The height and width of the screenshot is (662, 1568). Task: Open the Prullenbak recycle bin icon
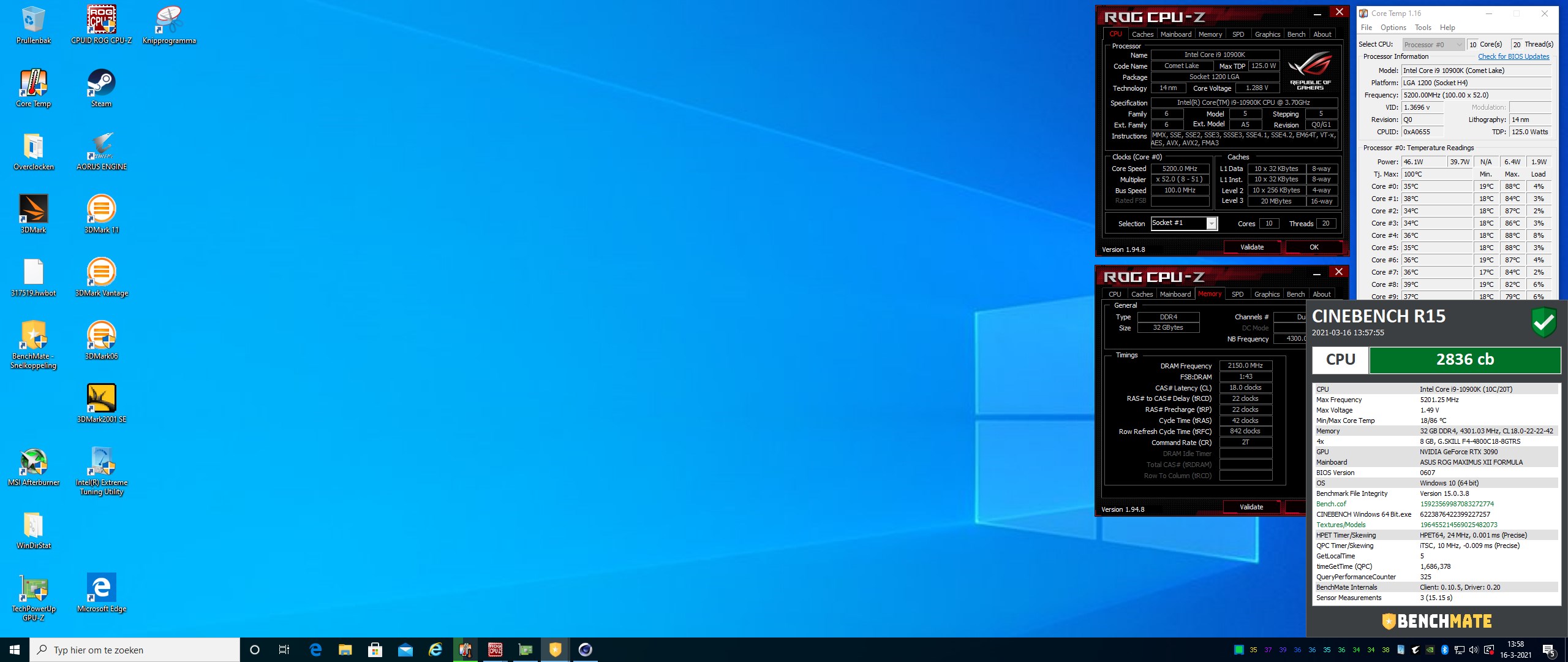click(x=33, y=25)
